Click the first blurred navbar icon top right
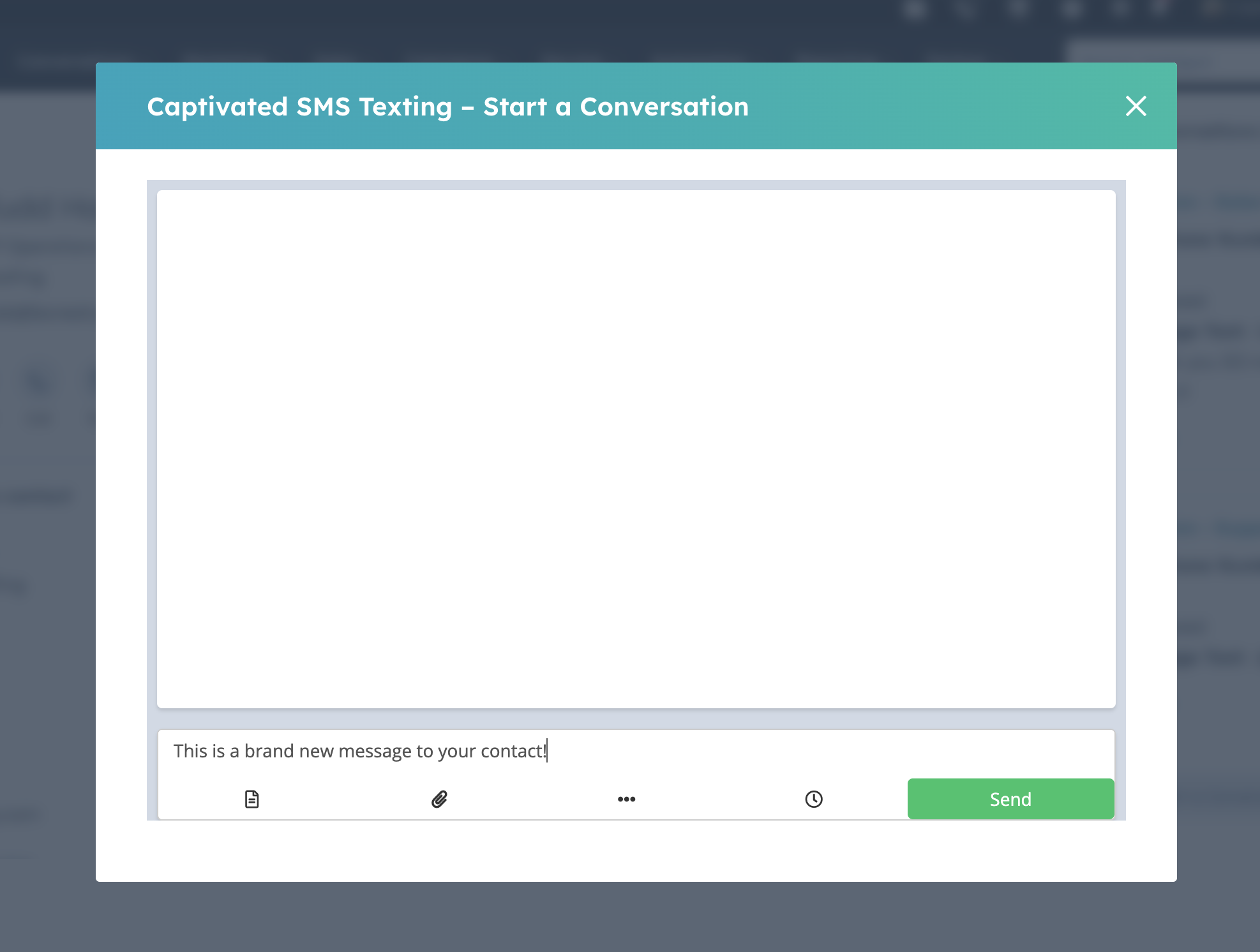The width and height of the screenshot is (1260, 952). click(916, 10)
